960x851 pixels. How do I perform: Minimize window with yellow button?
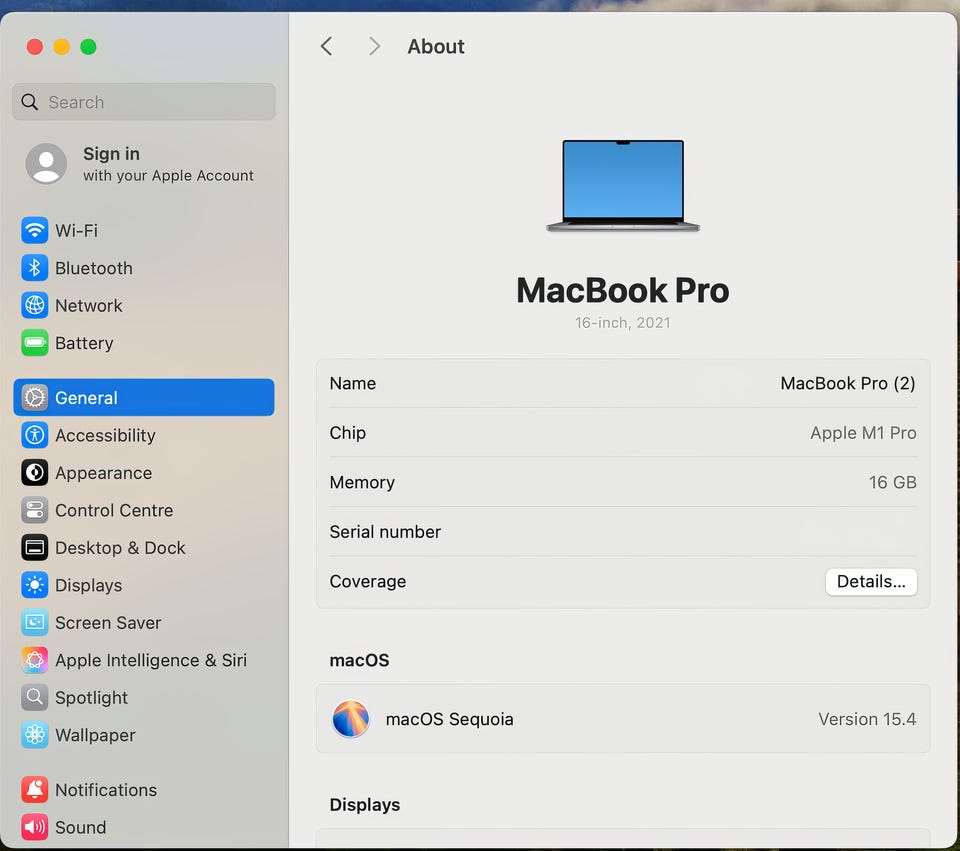(x=62, y=47)
